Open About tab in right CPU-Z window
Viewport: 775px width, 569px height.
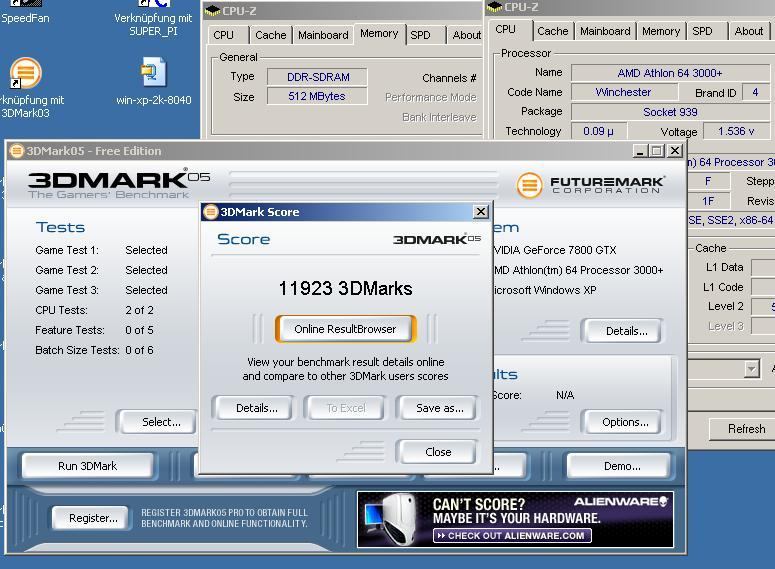pos(748,31)
